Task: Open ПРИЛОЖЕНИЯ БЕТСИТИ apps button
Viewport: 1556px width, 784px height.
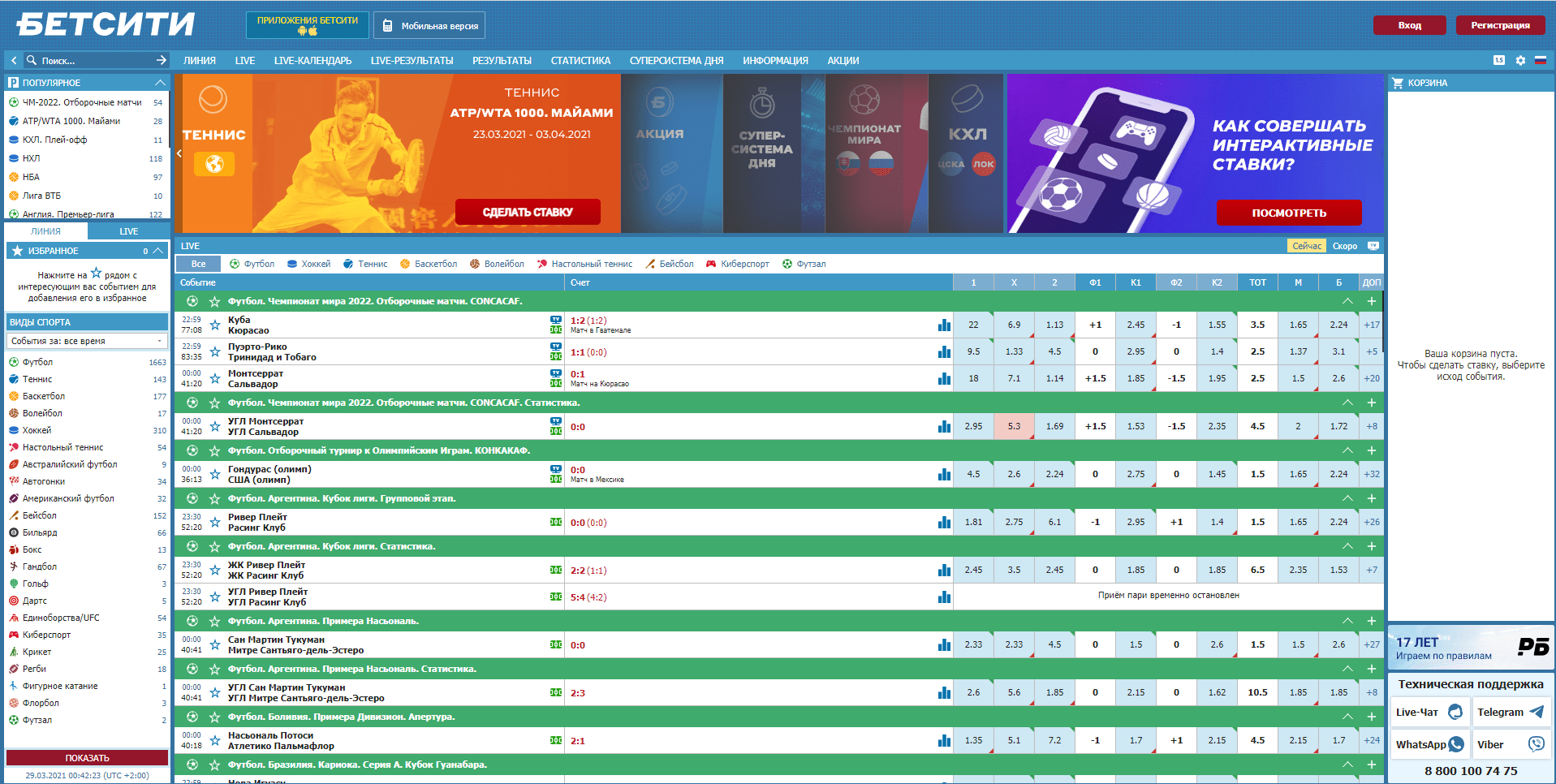Action: click(x=308, y=25)
